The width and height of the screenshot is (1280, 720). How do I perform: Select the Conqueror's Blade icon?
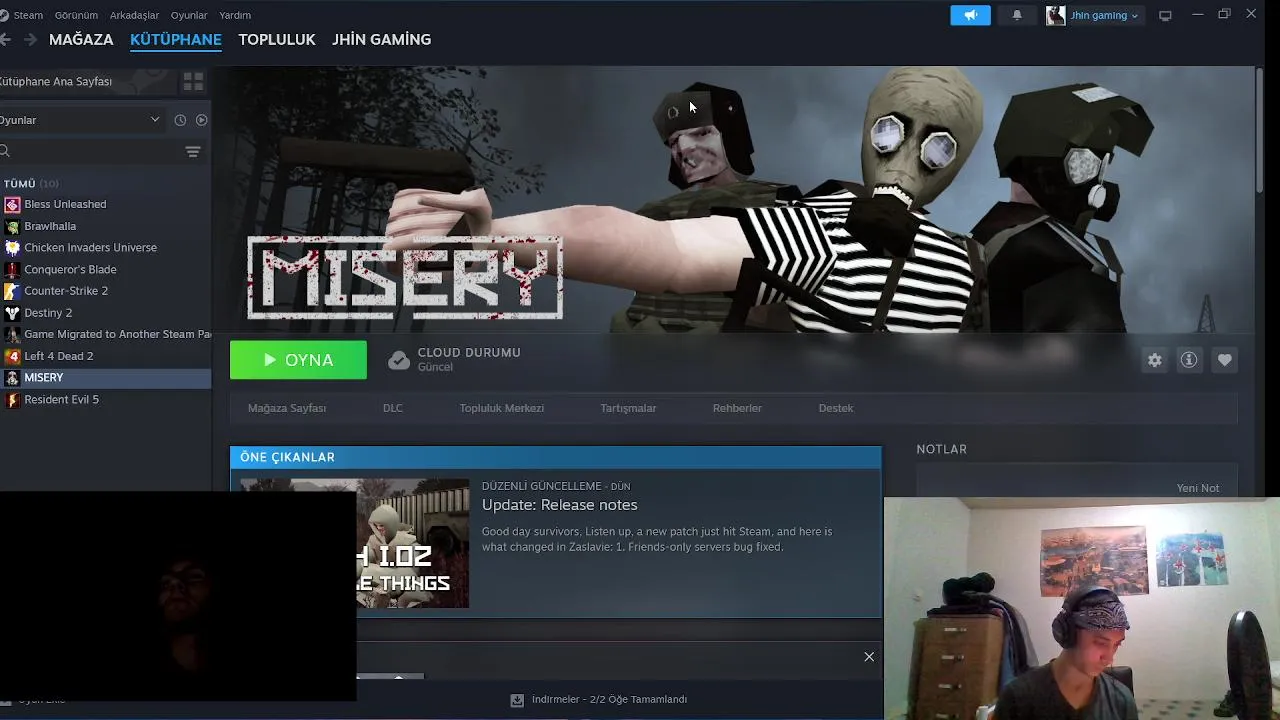coord(12,269)
